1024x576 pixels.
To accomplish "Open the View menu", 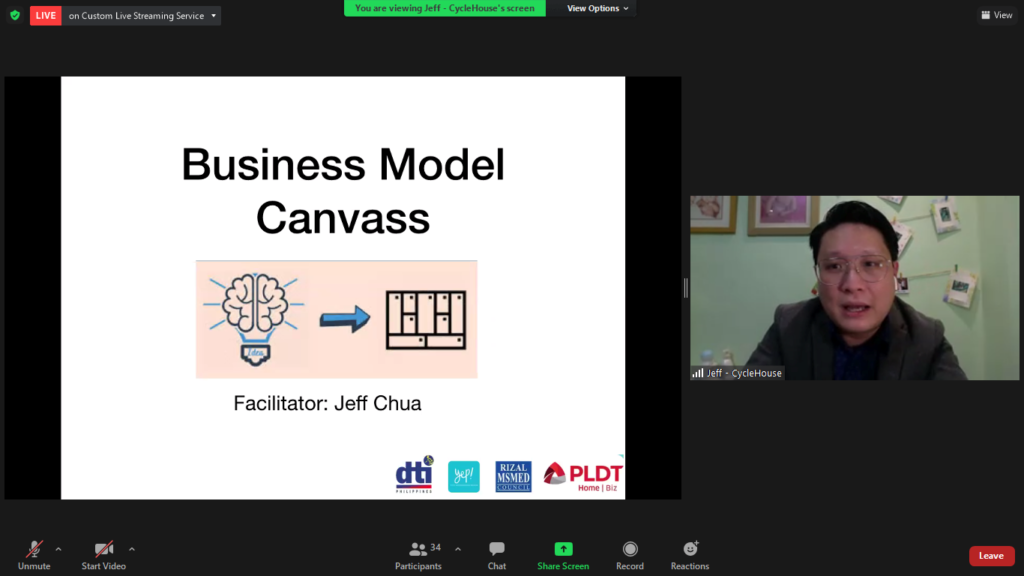I will [x=996, y=14].
